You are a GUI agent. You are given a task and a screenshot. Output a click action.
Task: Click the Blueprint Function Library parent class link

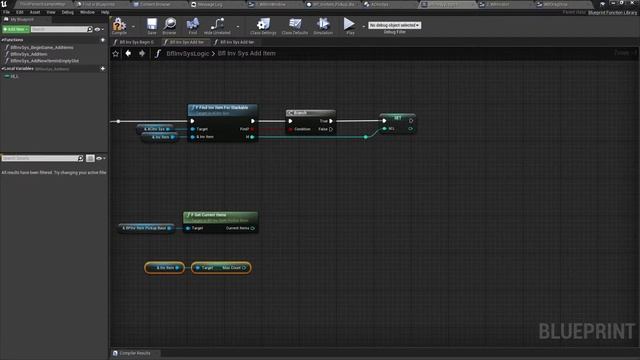pos(613,12)
